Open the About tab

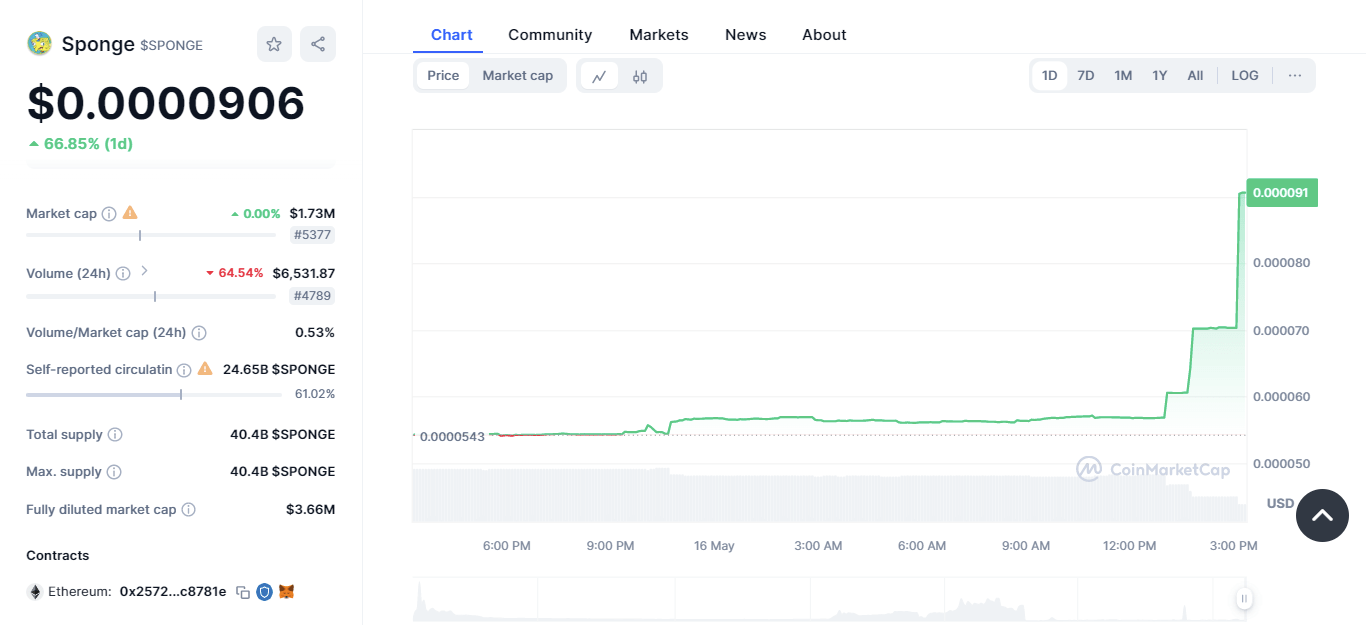pyautogui.click(x=824, y=35)
